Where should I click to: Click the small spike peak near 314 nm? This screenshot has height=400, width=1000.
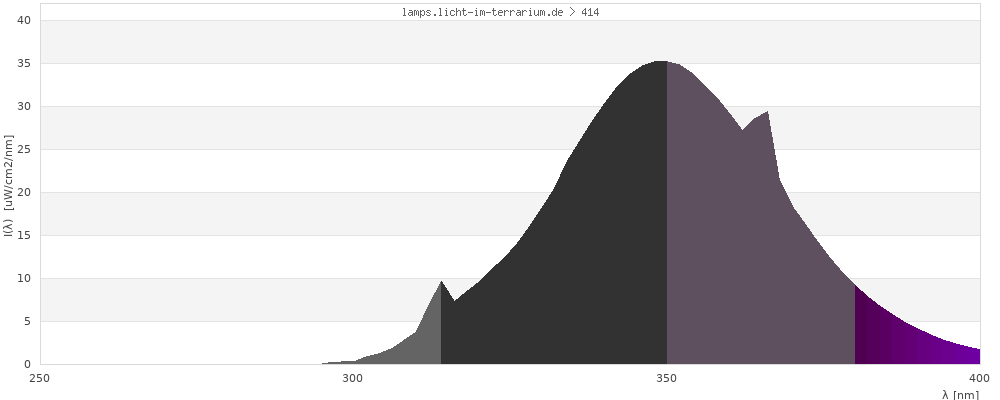441,282
